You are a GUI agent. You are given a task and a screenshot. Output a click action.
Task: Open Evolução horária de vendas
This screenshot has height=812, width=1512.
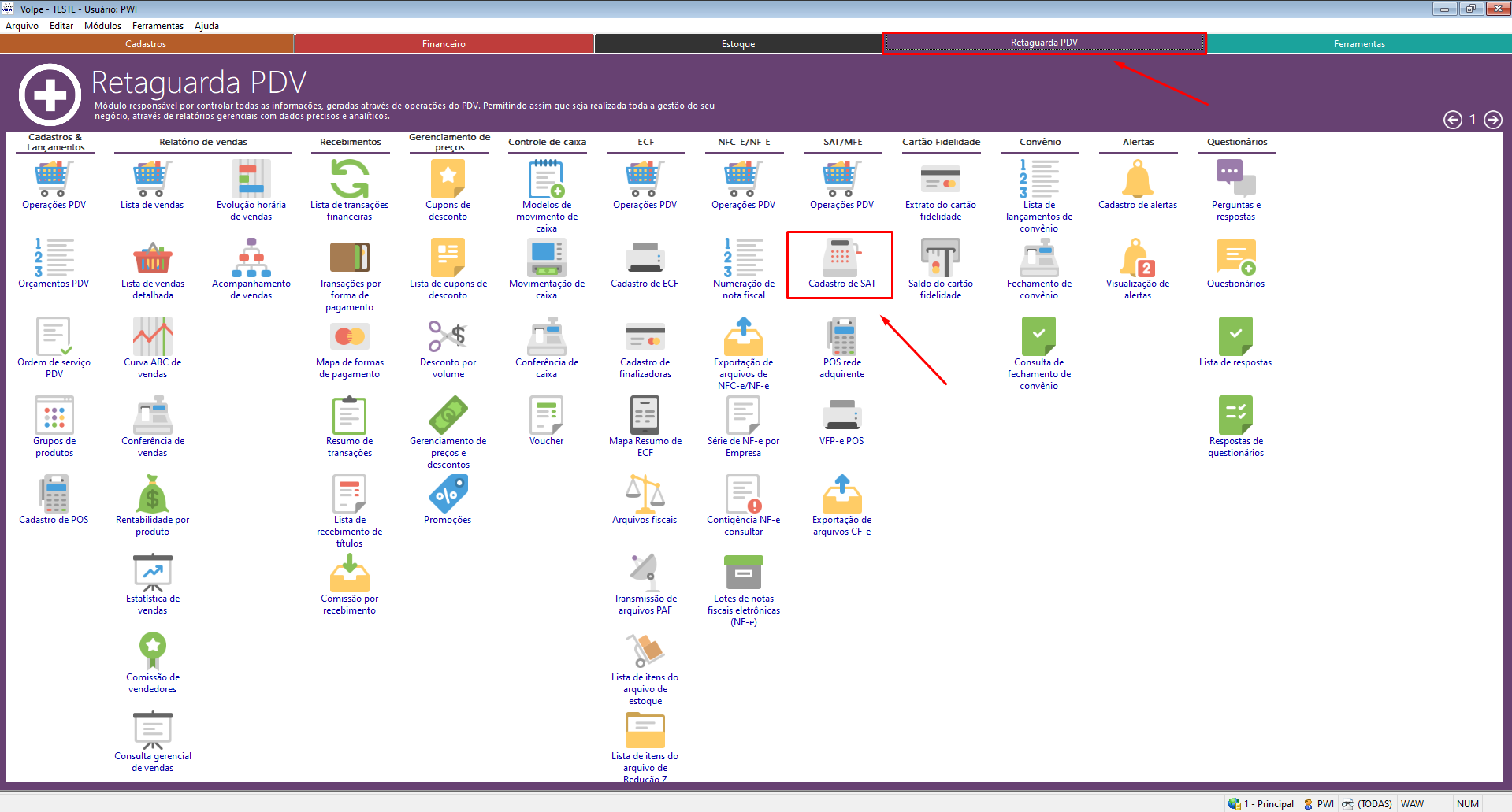pyautogui.click(x=251, y=191)
